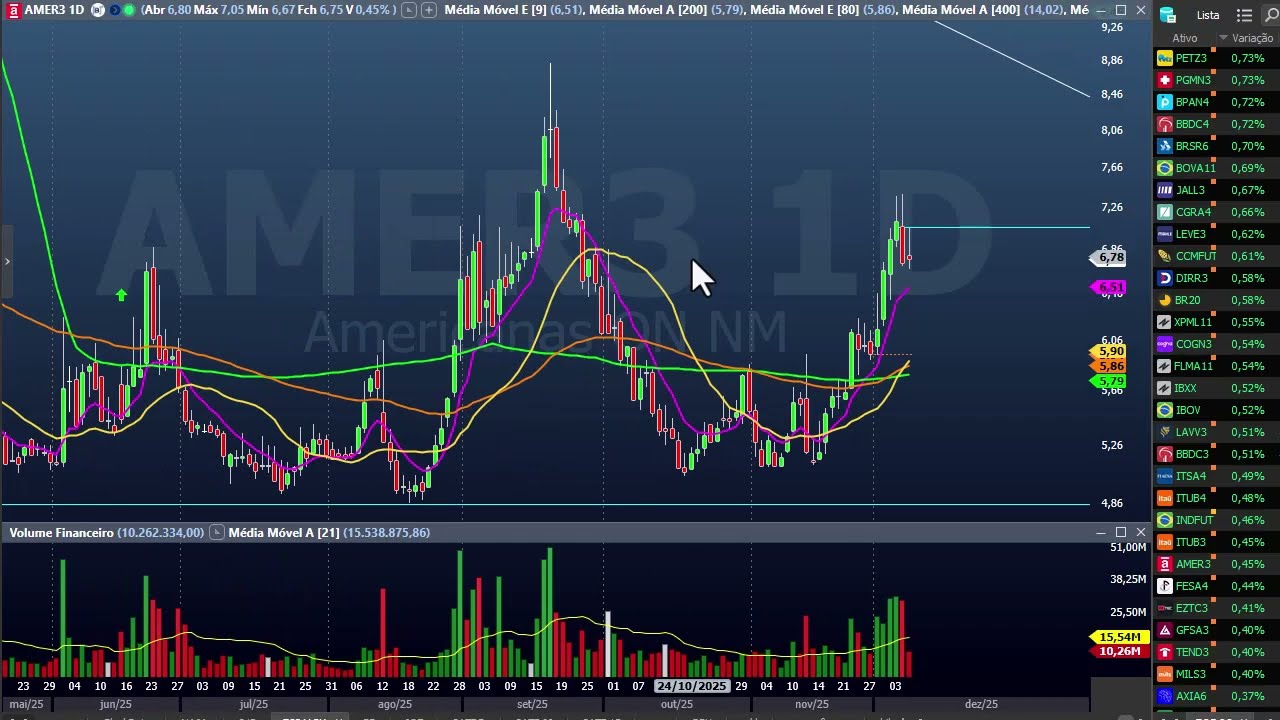Viewport: 1280px width, 720px height.
Task: Select the FESA4 row in the watchlist
Action: click(x=1216, y=586)
